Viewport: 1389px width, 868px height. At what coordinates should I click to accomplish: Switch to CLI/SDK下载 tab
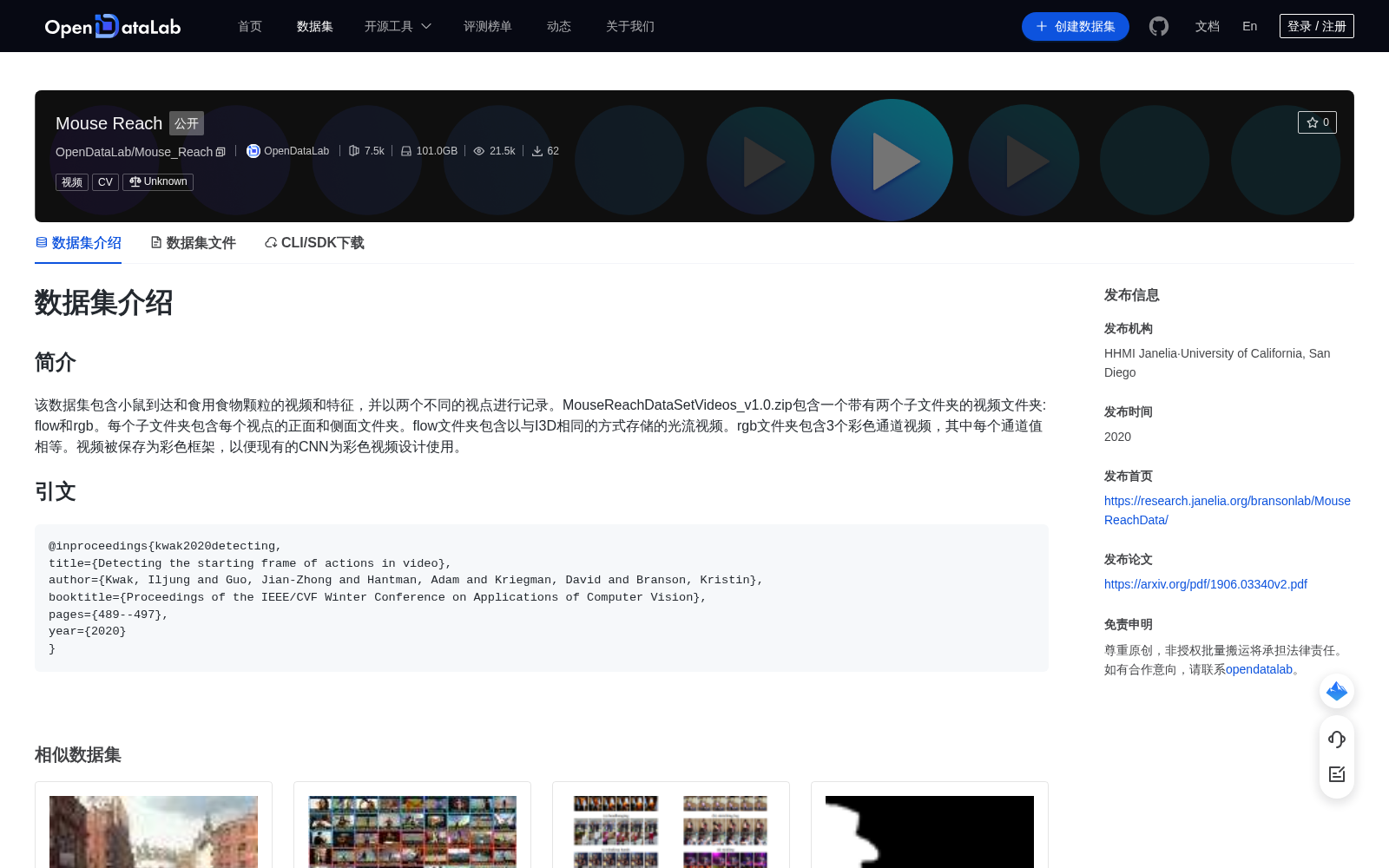pos(314,243)
